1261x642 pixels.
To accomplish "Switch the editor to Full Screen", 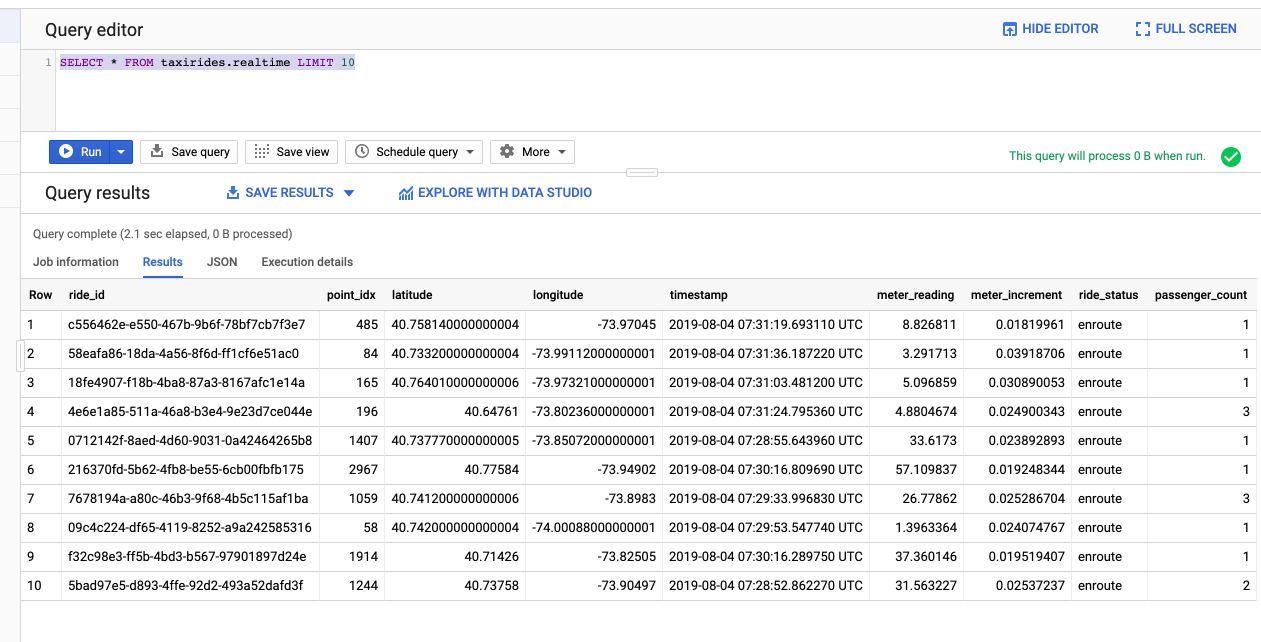I will [x=1186, y=29].
